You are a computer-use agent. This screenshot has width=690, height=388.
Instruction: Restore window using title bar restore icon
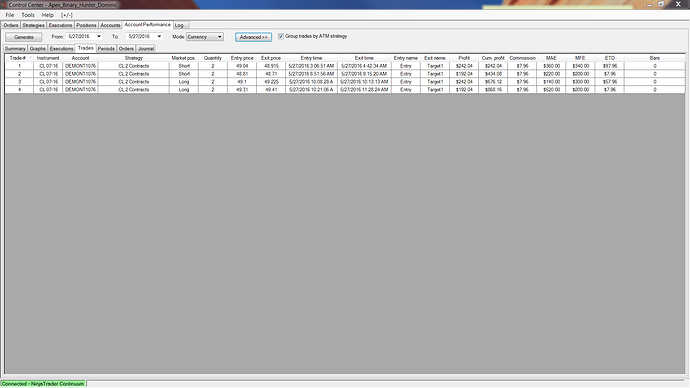click(x=661, y=4)
